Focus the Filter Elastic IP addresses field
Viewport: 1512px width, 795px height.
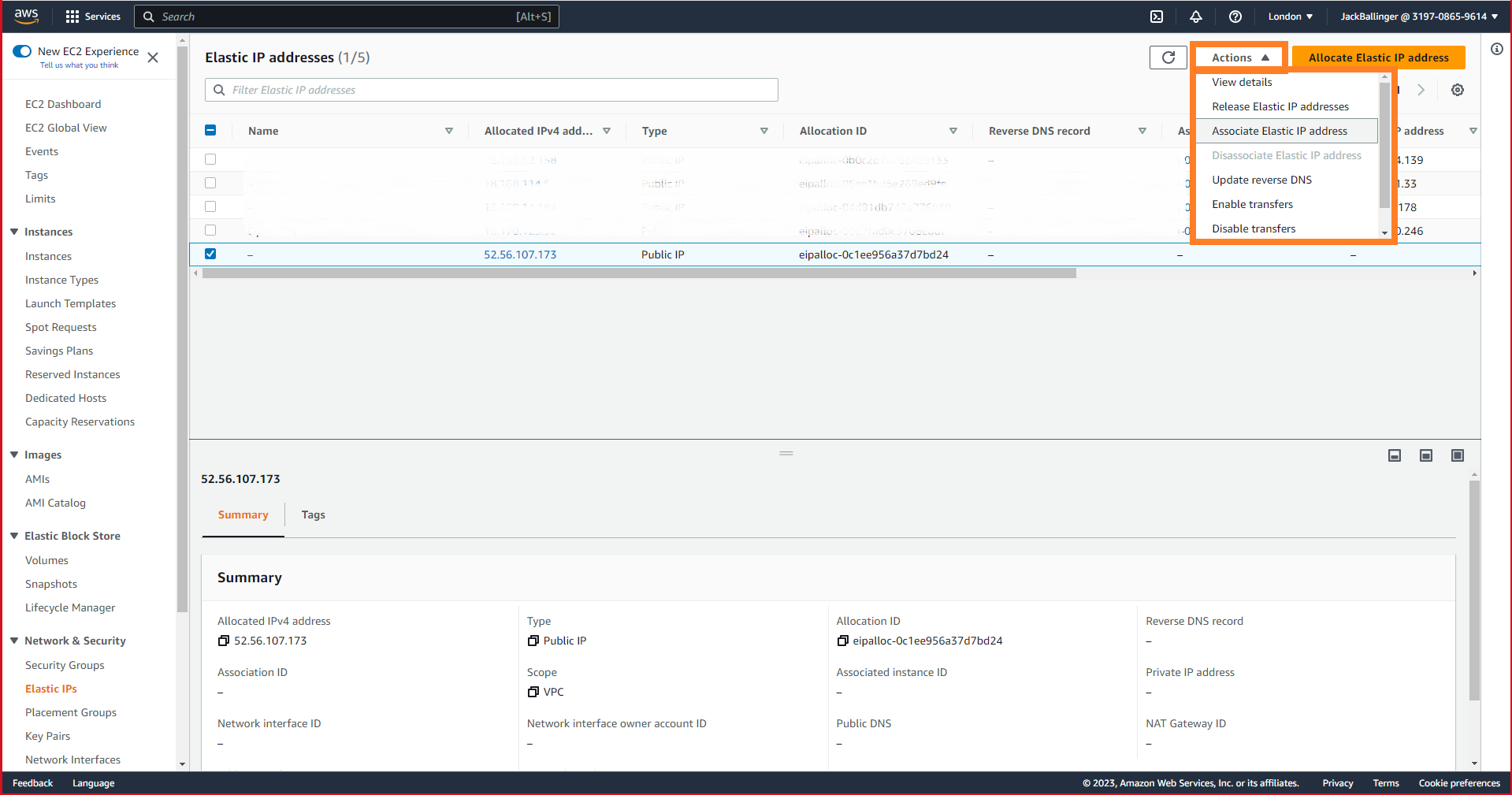492,90
